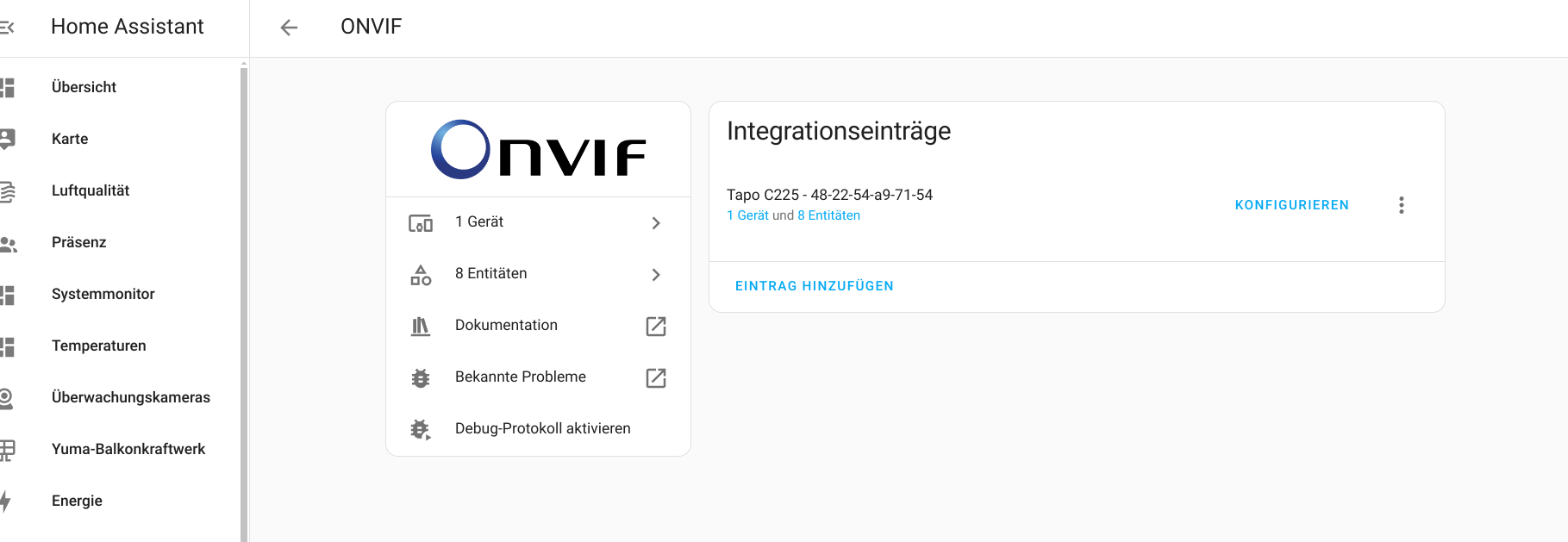Click EINTRAG HINZUFÜGEN
1568x542 pixels.
(x=814, y=286)
